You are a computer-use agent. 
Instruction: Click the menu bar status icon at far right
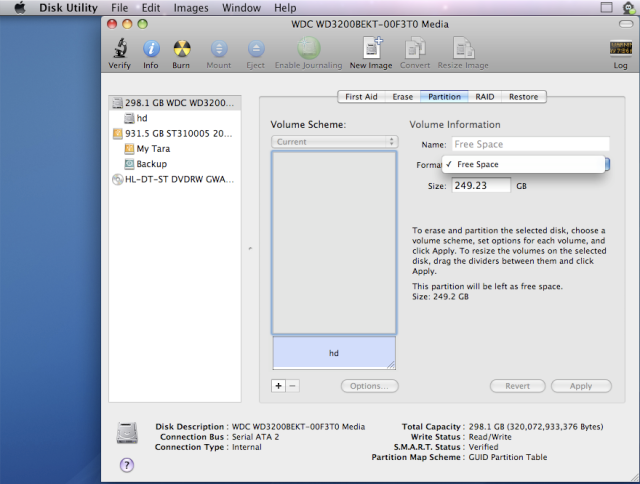pyautogui.click(x=629, y=8)
